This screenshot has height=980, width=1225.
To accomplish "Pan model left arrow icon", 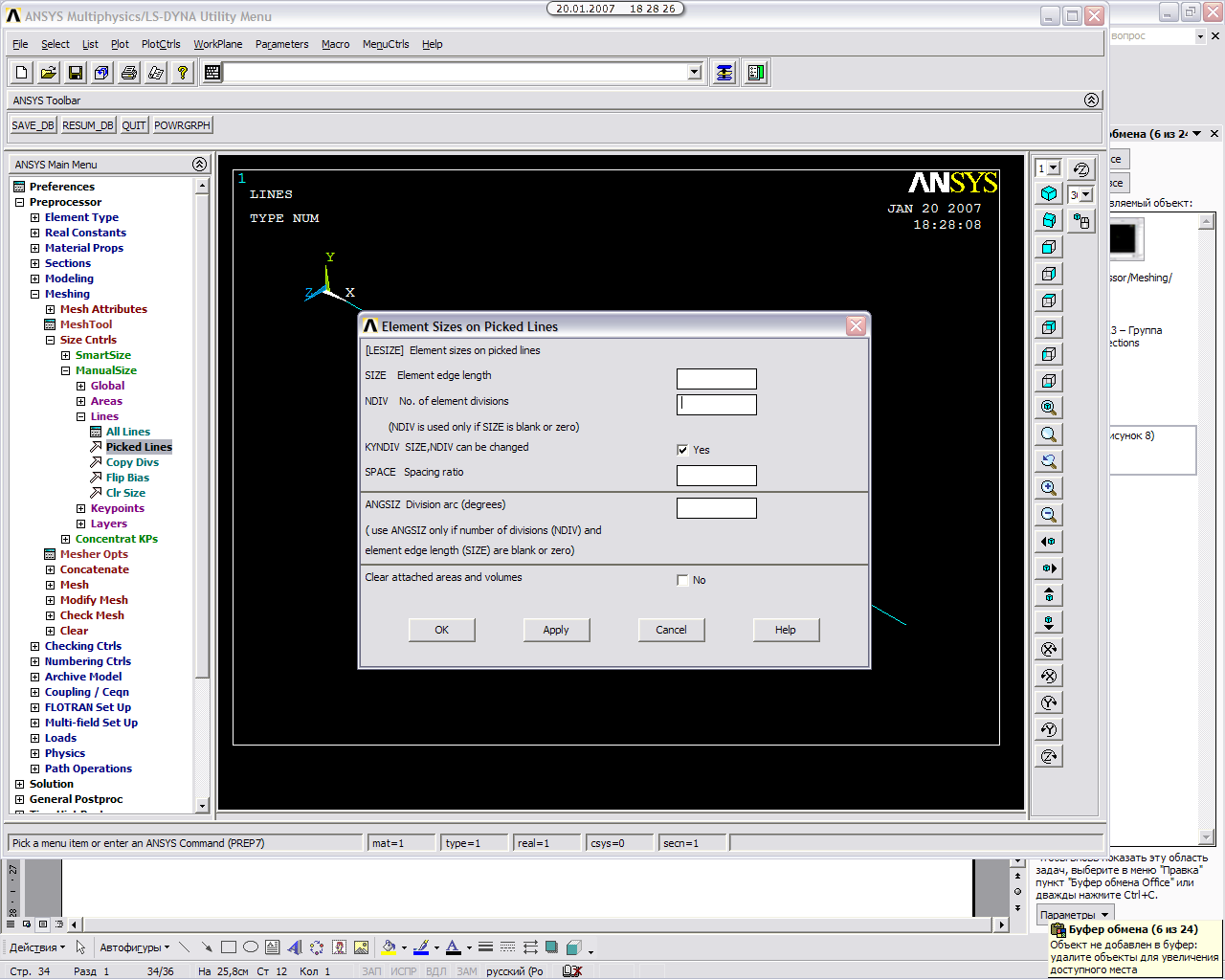I will click(1049, 542).
